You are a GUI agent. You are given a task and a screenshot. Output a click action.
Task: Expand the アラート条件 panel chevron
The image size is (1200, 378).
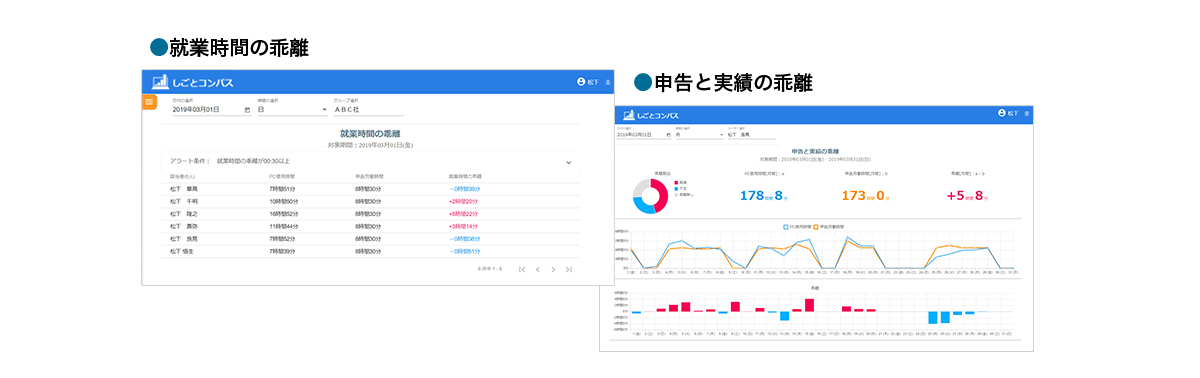click(568, 161)
